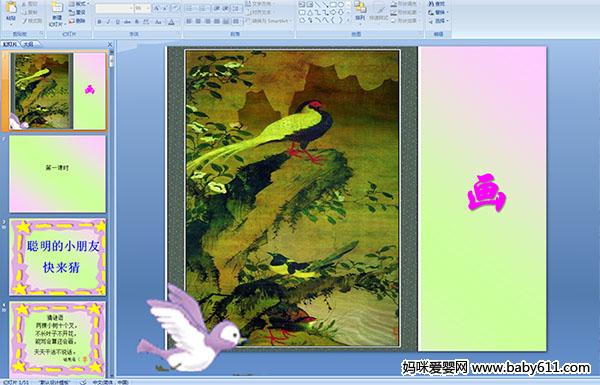Select the oval shape in the shapes gallery

coord(341,5)
